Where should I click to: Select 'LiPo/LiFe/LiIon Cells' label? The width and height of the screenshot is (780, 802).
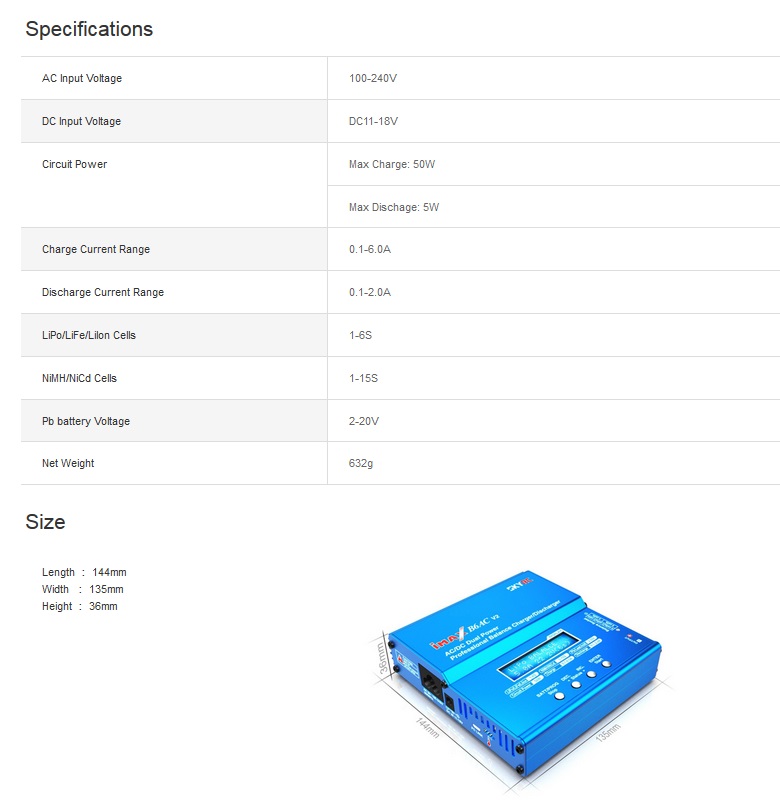tap(89, 335)
